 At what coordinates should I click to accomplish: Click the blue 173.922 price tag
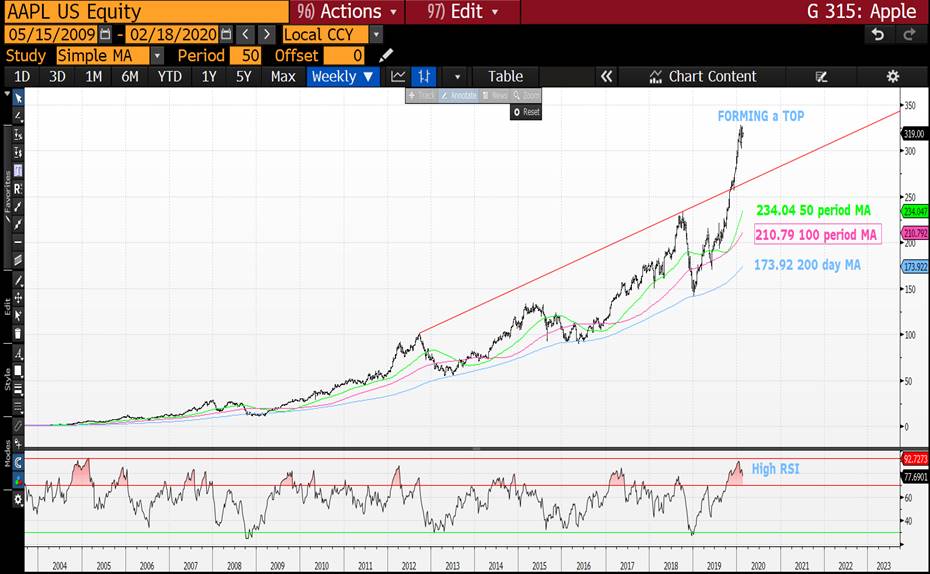click(915, 267)
